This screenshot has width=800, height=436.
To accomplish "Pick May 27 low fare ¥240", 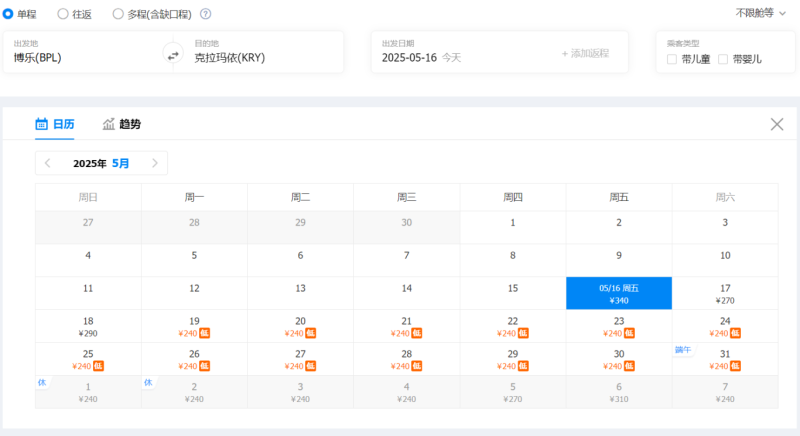I will (301, 359).
